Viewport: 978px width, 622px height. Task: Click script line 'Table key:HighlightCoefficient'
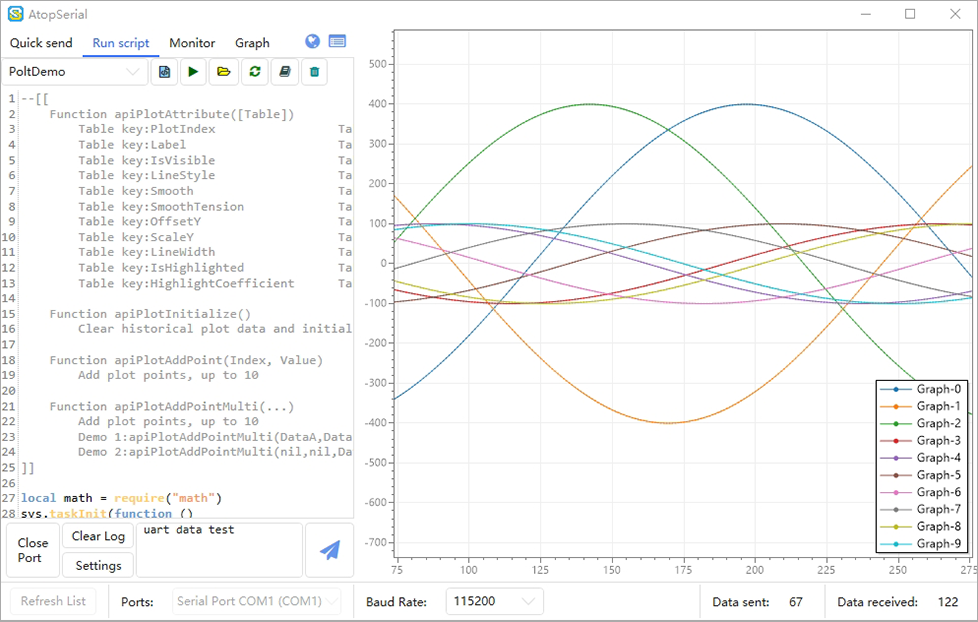click(x=186, y=283)
